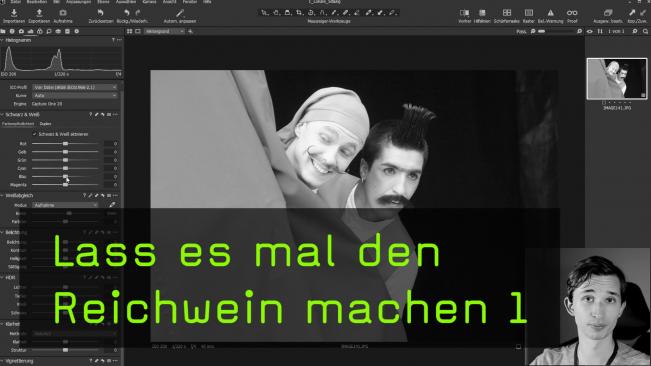Collapse the Vignettierung panel

pos(2,361)
